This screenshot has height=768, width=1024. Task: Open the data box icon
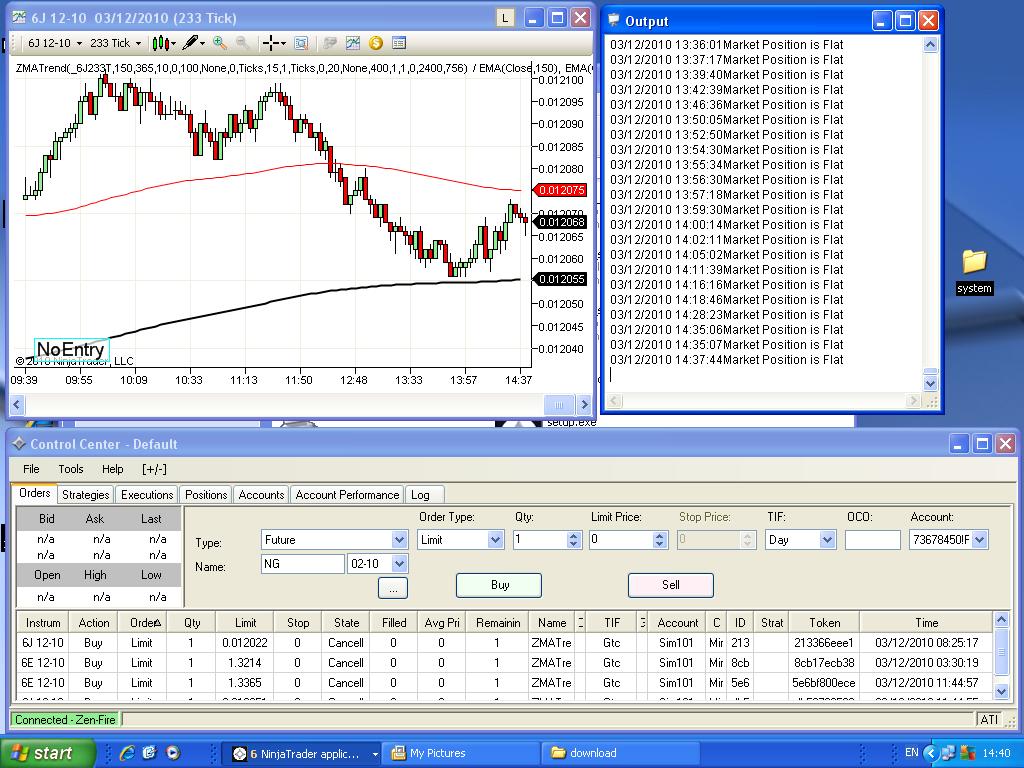coord(399,43)
